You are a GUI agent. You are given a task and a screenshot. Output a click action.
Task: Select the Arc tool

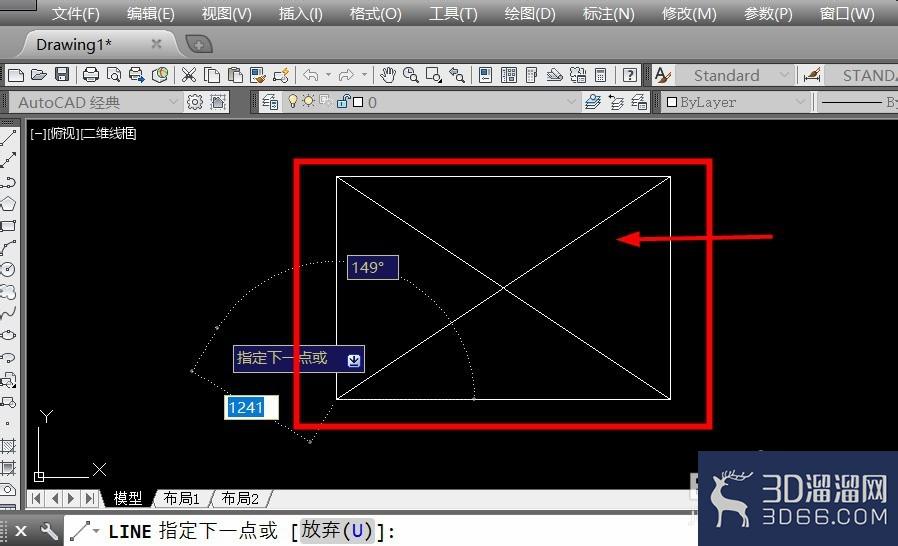click(8, 248)
